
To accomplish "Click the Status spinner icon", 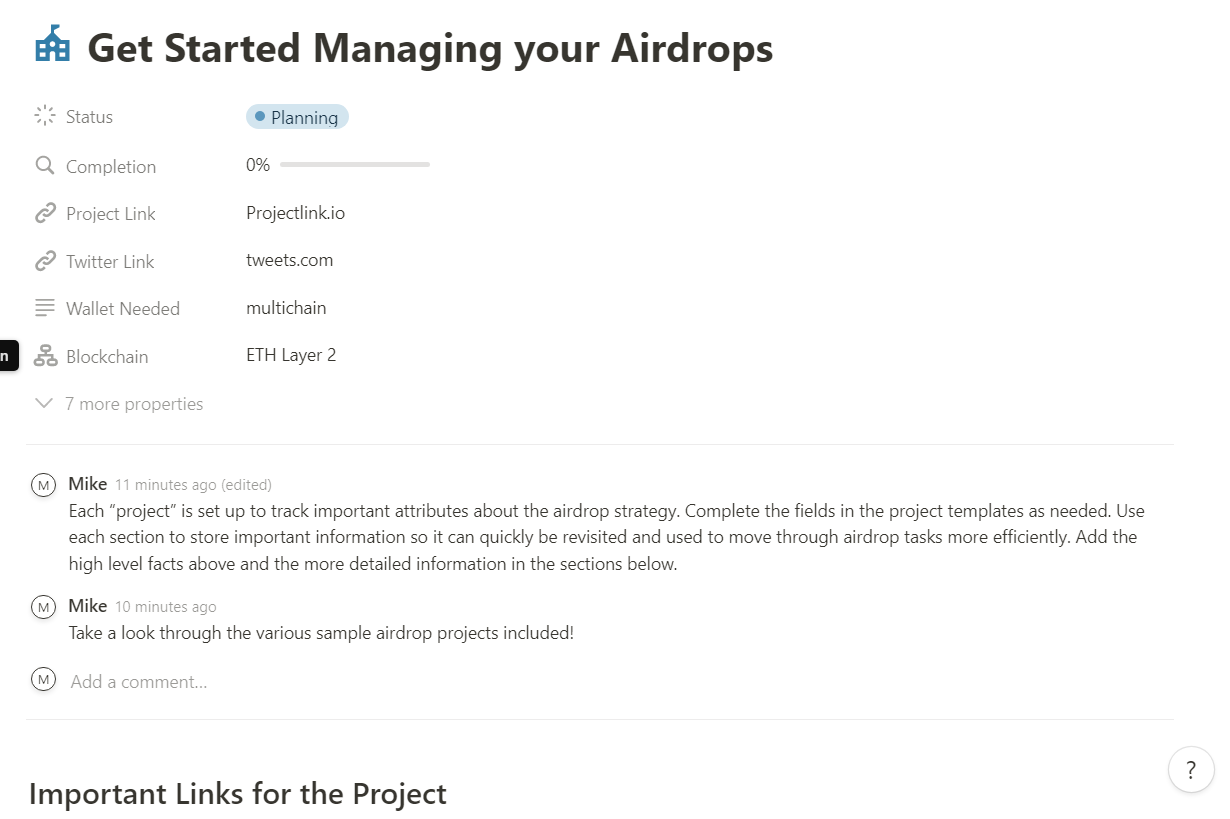I will pos(44,116).
